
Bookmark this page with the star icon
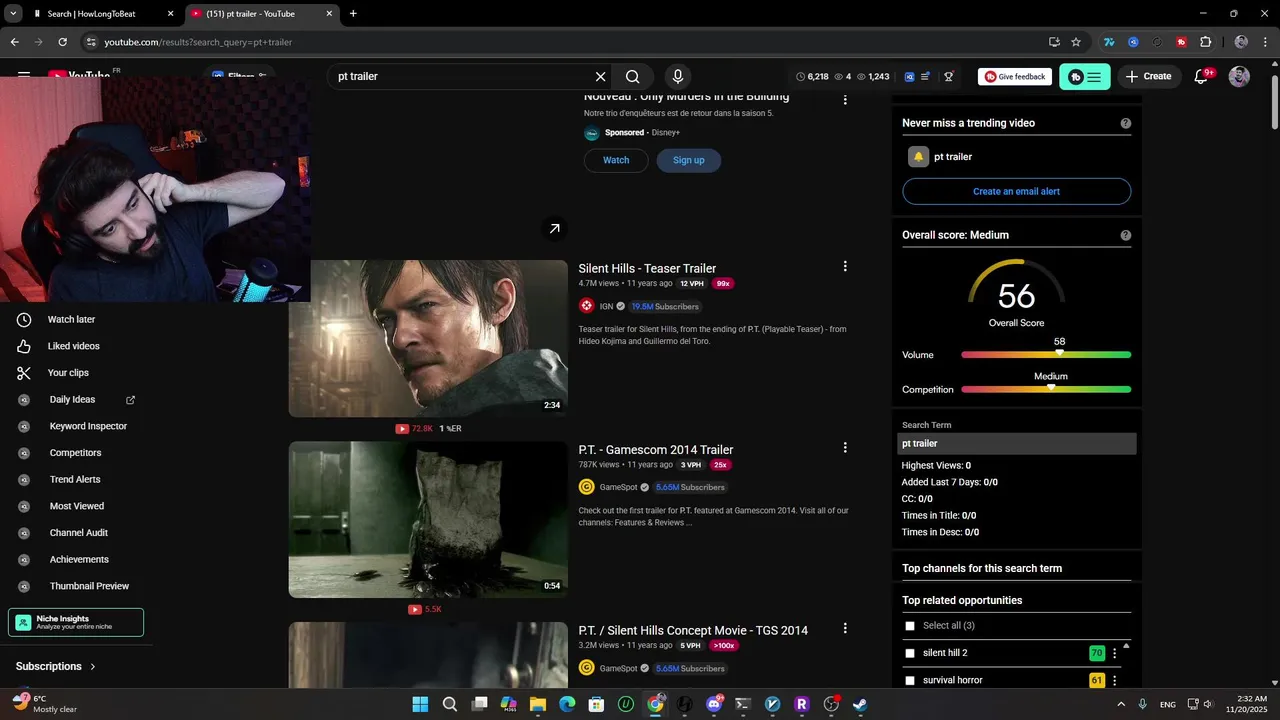point(1076,42)
